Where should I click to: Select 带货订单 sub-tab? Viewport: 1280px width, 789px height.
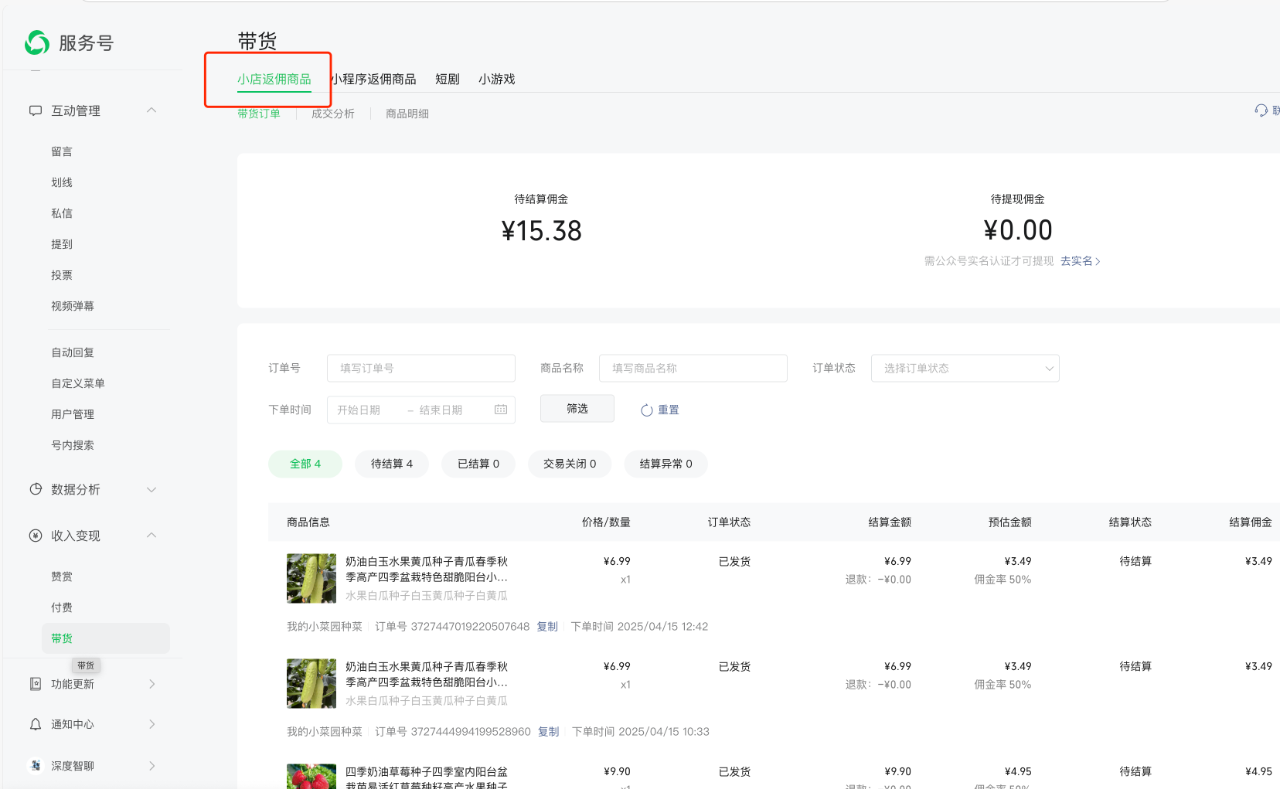pyautogui.click(x=259, y=114)
